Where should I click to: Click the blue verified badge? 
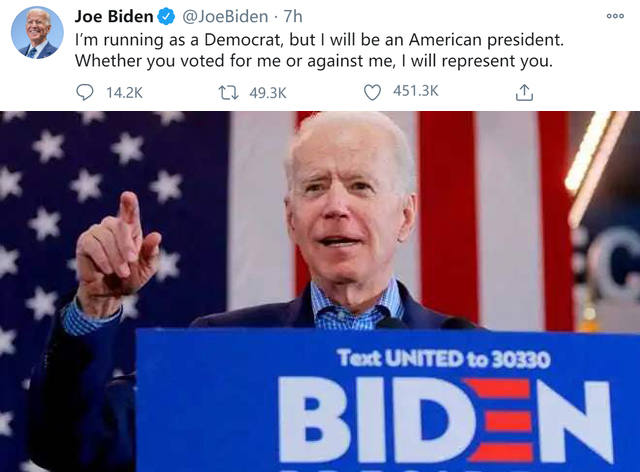167,17
